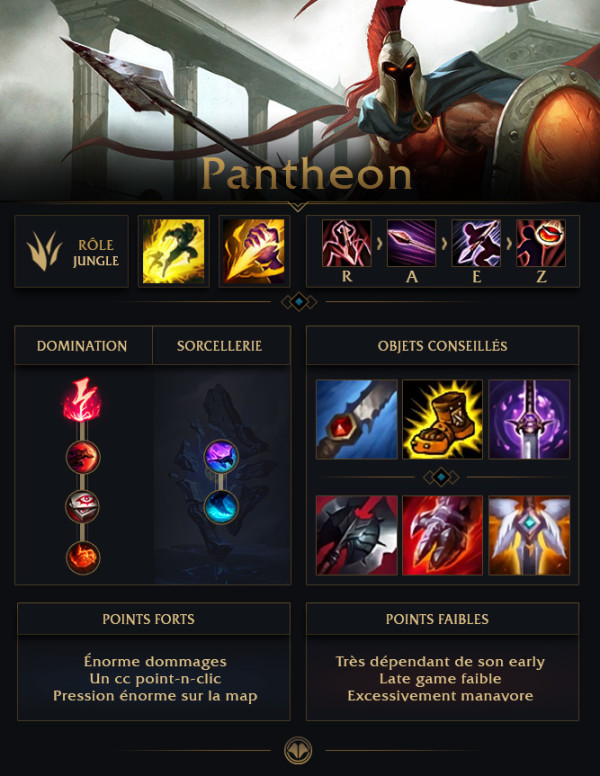Screen dimensions: 600x776
Task: Click the Black Cleaver axe item
Action: [356, 535]
